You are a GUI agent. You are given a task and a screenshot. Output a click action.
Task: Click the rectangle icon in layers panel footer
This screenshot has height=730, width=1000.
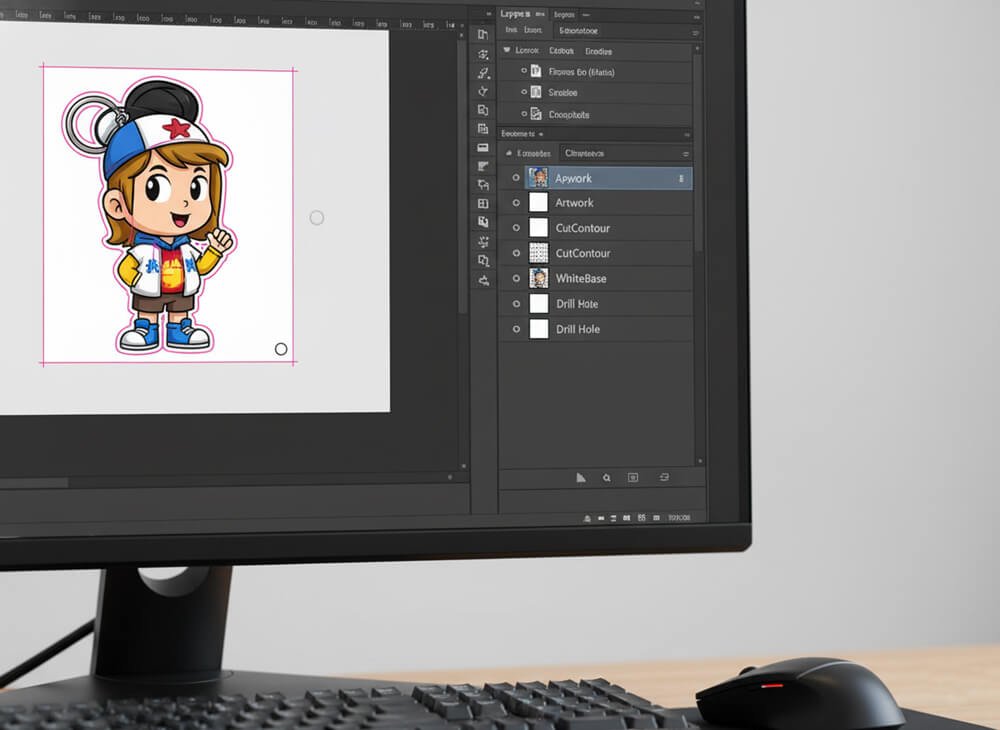coord(633,478)
